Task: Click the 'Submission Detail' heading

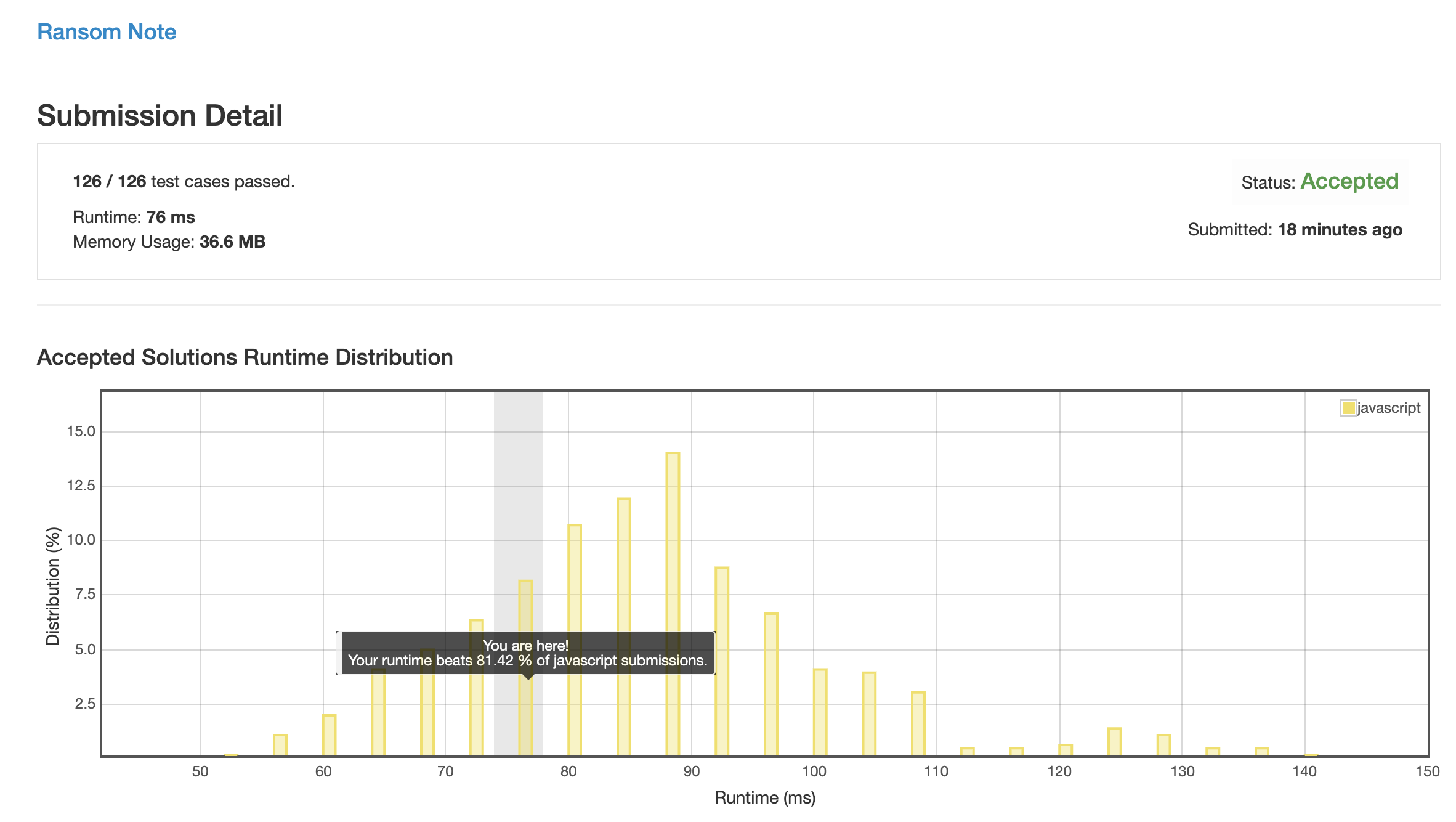Action: tap(160, 115)
